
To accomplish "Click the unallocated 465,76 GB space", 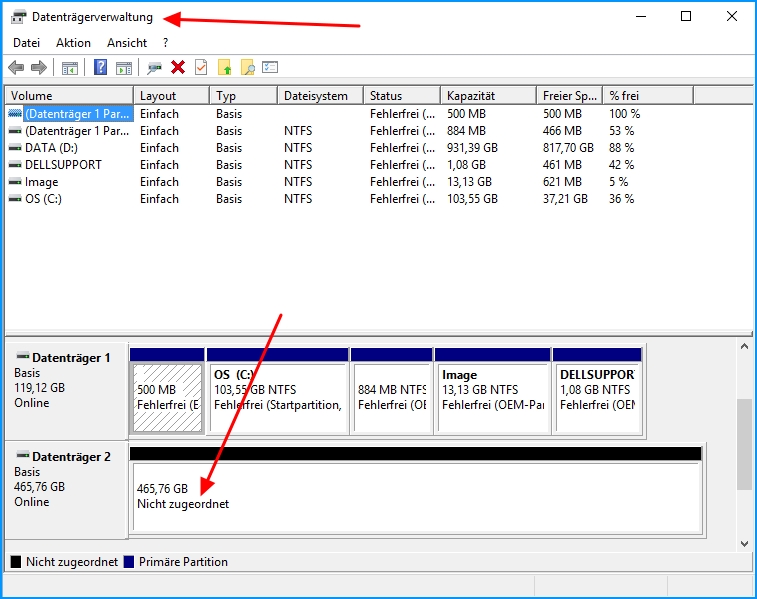I will click(x=415, y=497).
